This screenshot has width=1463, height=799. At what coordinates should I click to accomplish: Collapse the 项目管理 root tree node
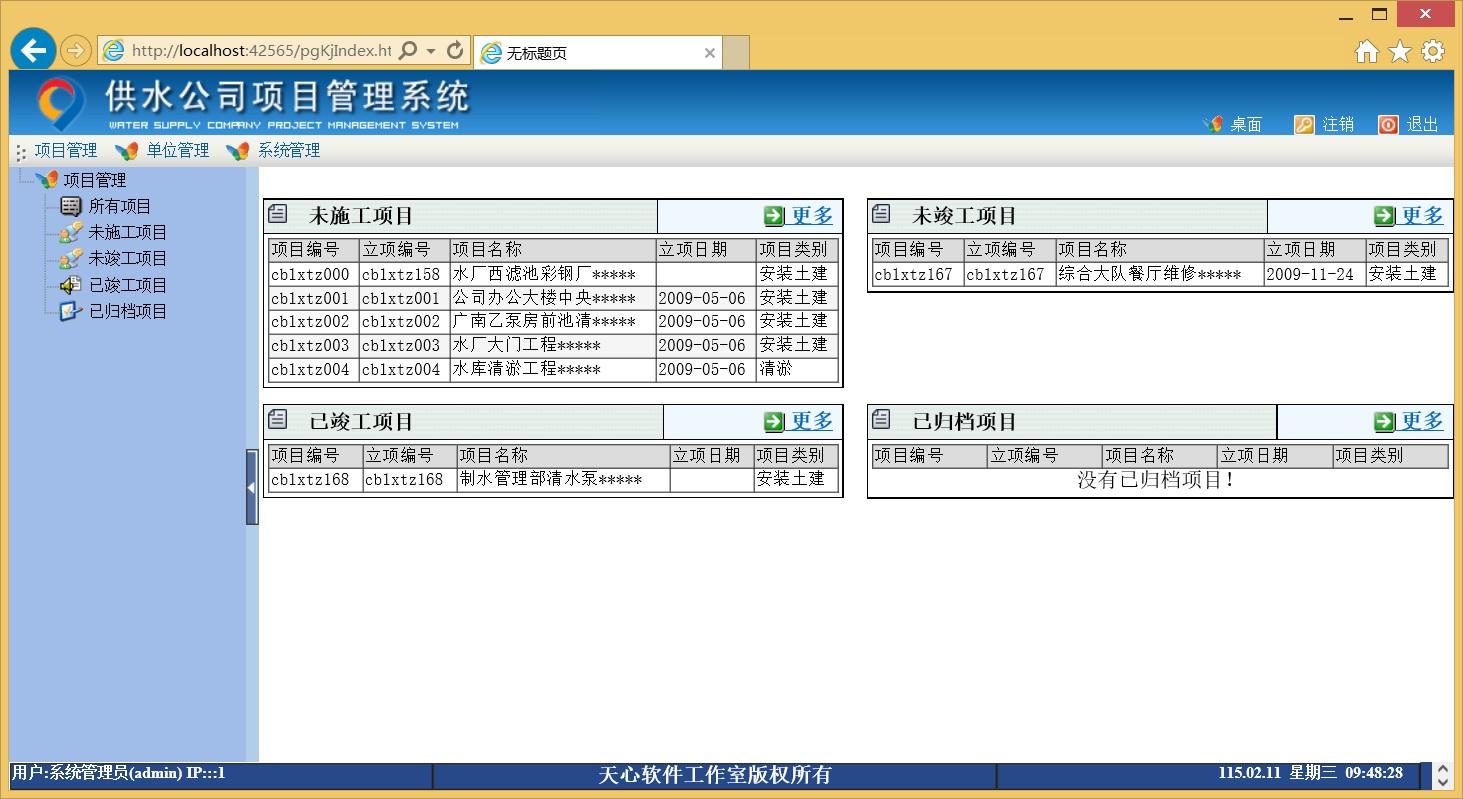(x=46, y=180)
